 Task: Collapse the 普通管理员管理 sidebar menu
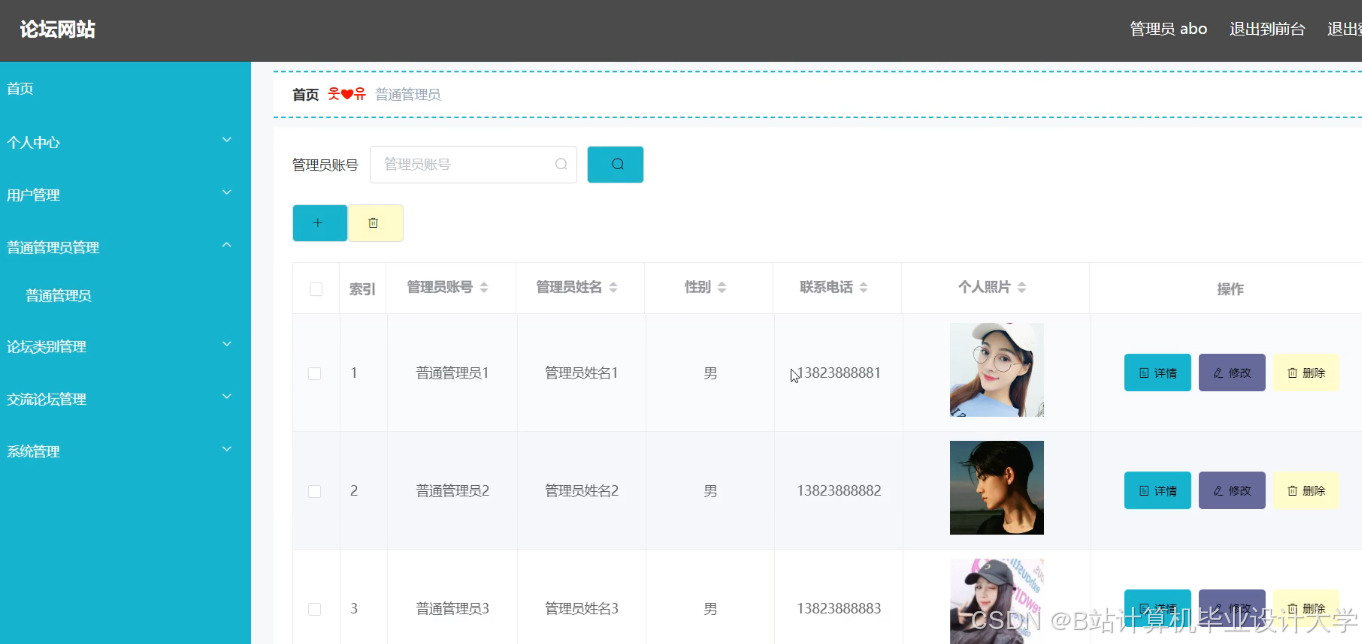125,246
